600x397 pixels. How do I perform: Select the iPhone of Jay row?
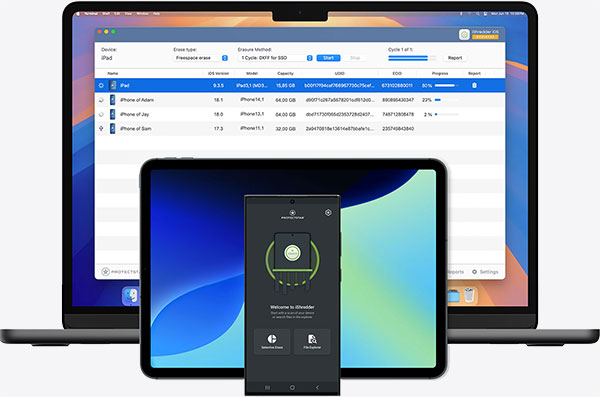click(x=300, y=114)
